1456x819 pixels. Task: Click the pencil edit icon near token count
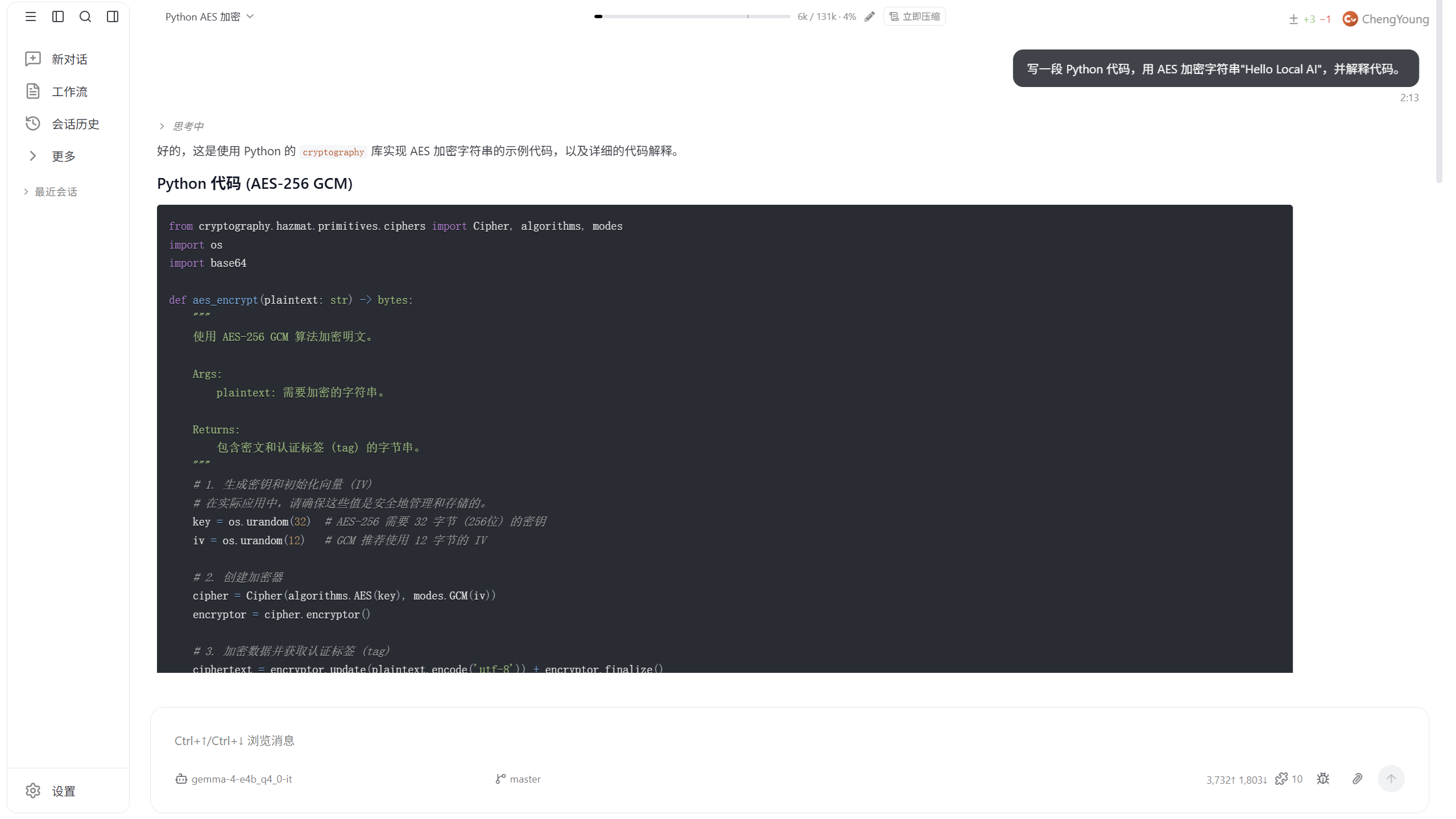[x=870, y=16]
